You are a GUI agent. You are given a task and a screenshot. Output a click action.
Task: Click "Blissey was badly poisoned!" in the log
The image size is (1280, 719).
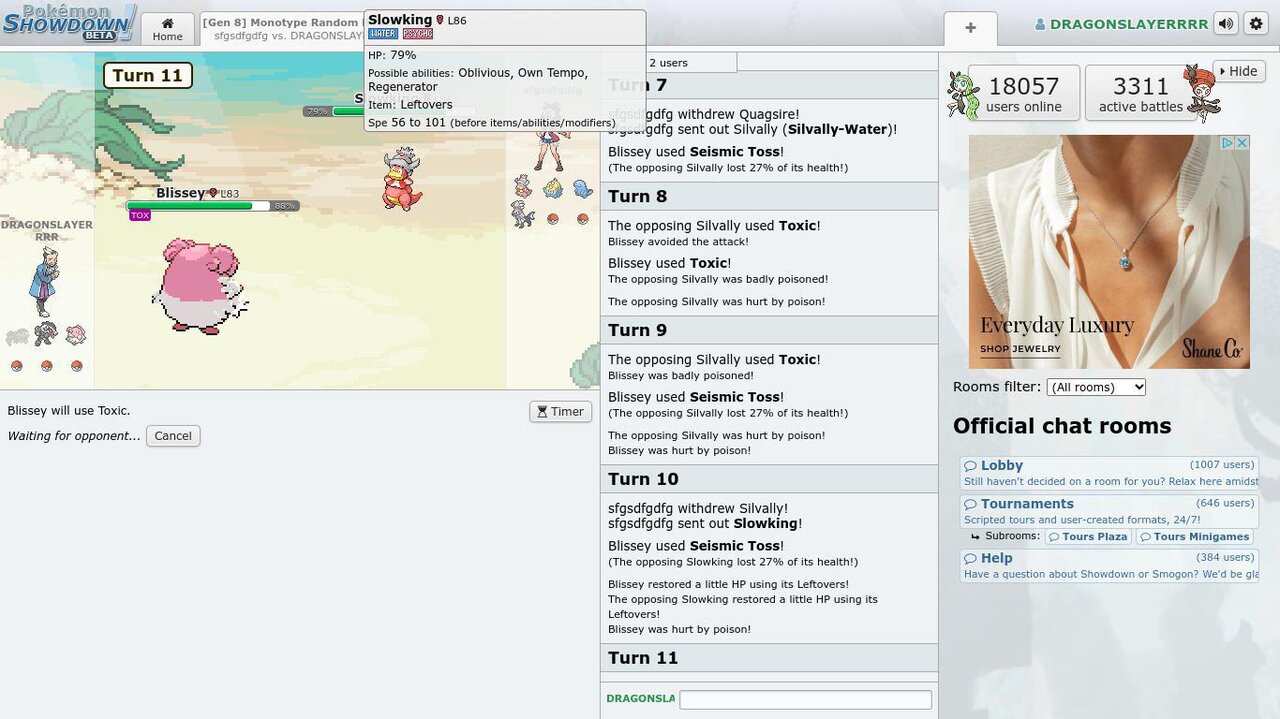pyautogui.click(x=681, y=376)
